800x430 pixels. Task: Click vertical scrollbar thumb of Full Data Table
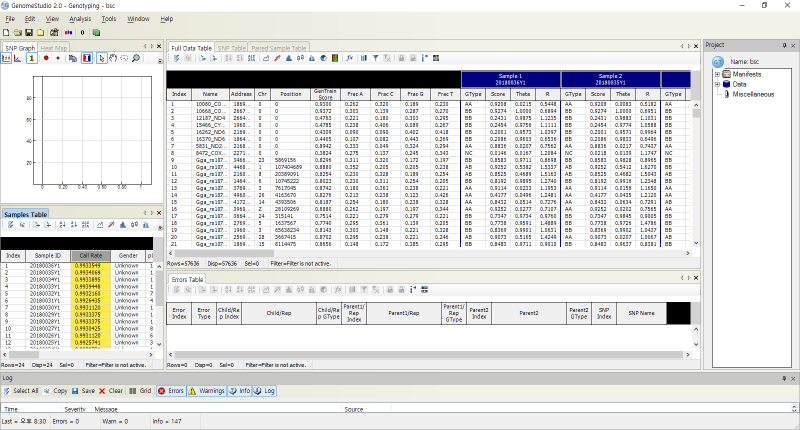pyautogui.click(x=696, y=113)
